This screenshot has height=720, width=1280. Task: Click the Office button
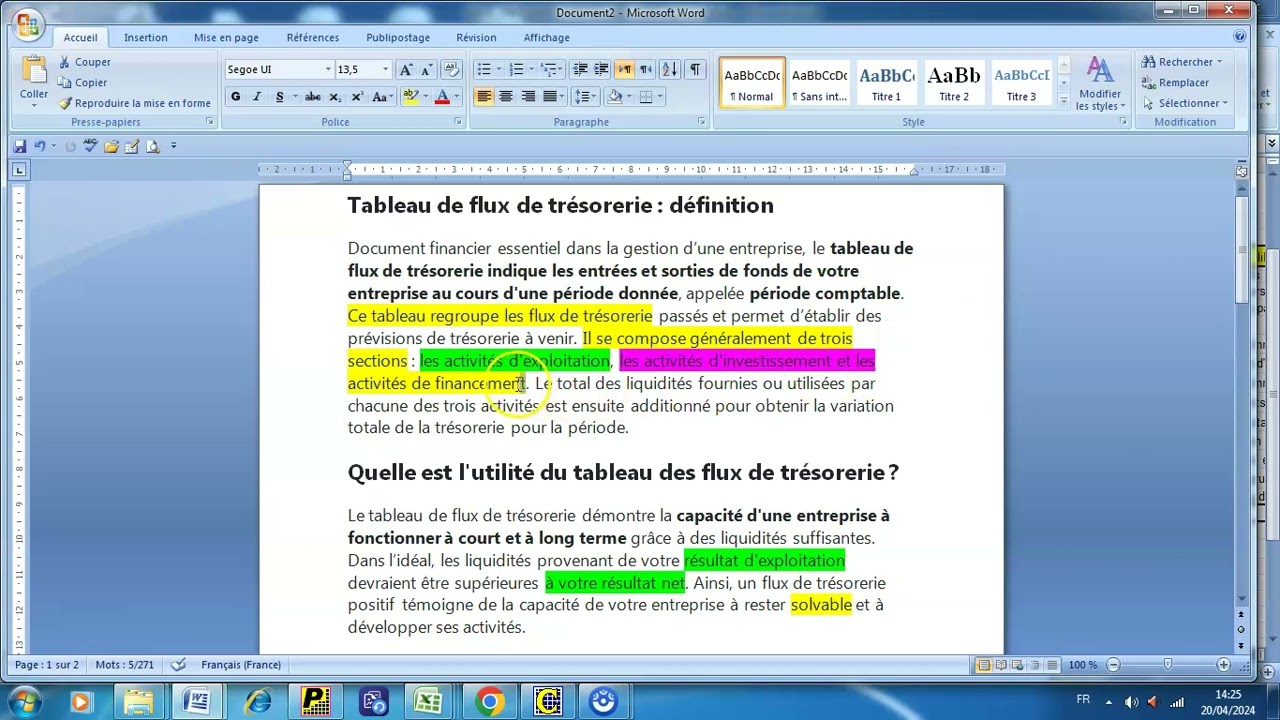coord(28,25)
